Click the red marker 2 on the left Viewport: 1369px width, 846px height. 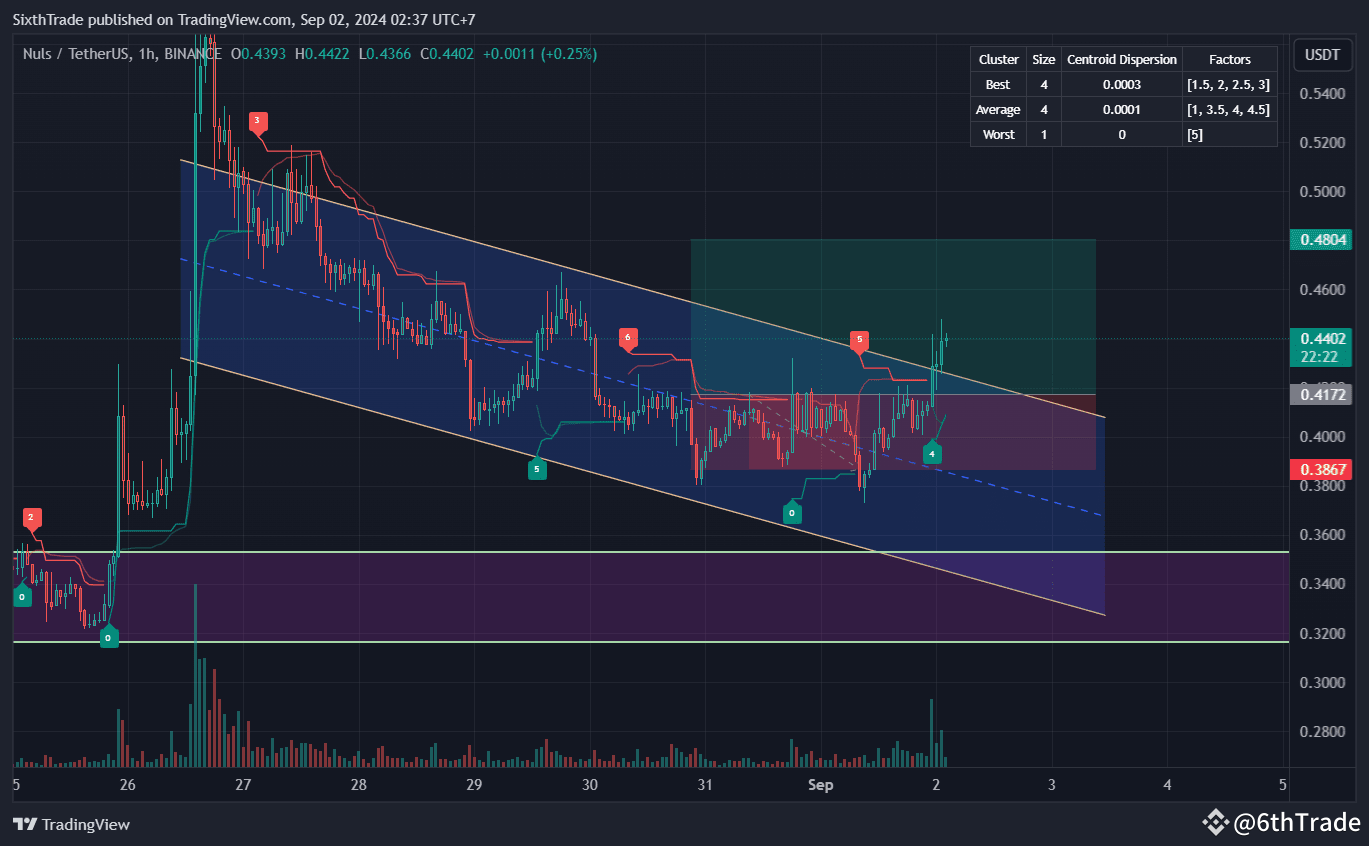click(x=30, y=517)
